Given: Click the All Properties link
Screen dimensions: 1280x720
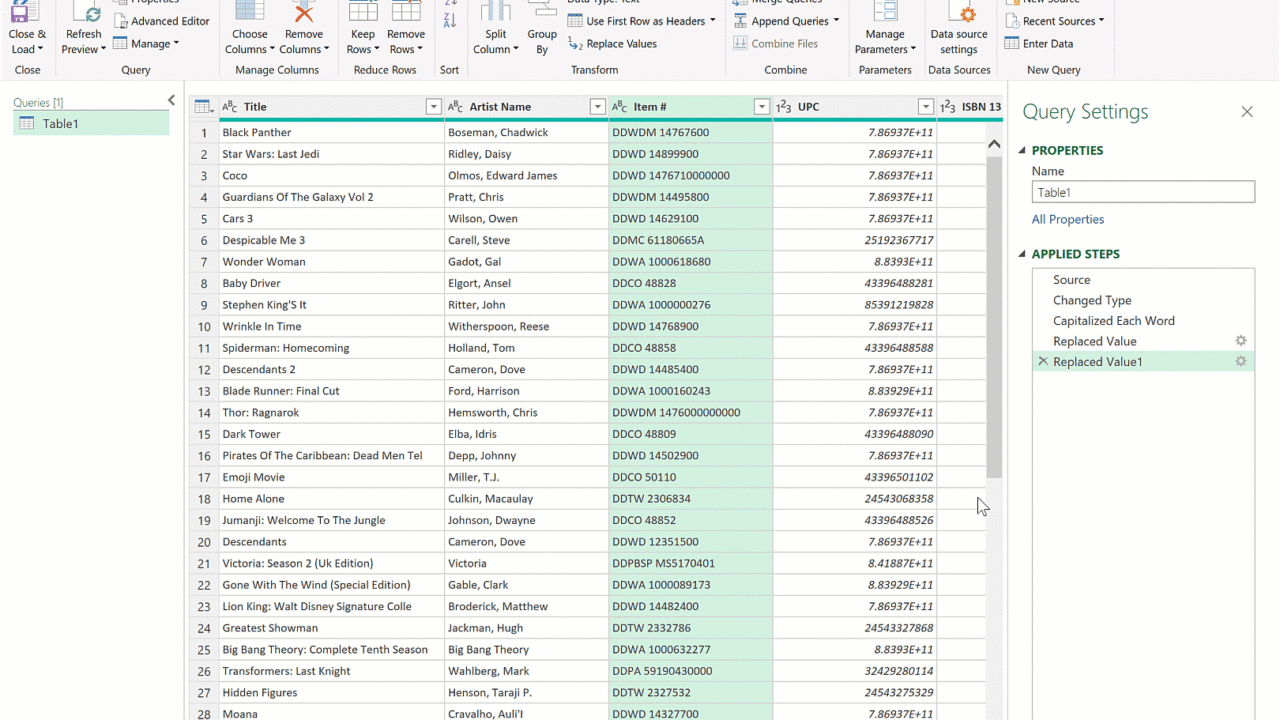Looking at the screenshot, I should [1067, 219].
